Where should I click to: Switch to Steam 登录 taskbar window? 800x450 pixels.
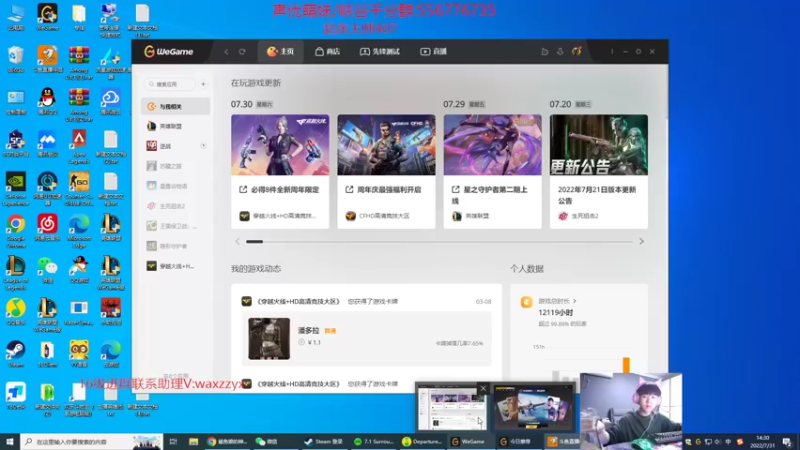tap(324, 441)
